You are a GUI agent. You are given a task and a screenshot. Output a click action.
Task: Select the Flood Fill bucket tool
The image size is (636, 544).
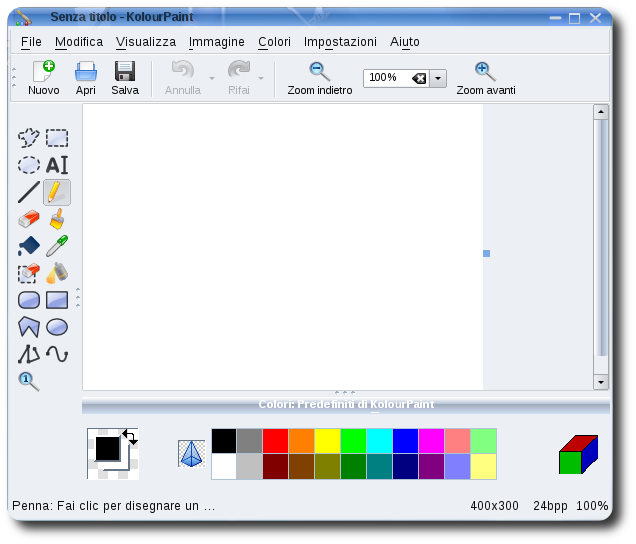coord(28,246)
